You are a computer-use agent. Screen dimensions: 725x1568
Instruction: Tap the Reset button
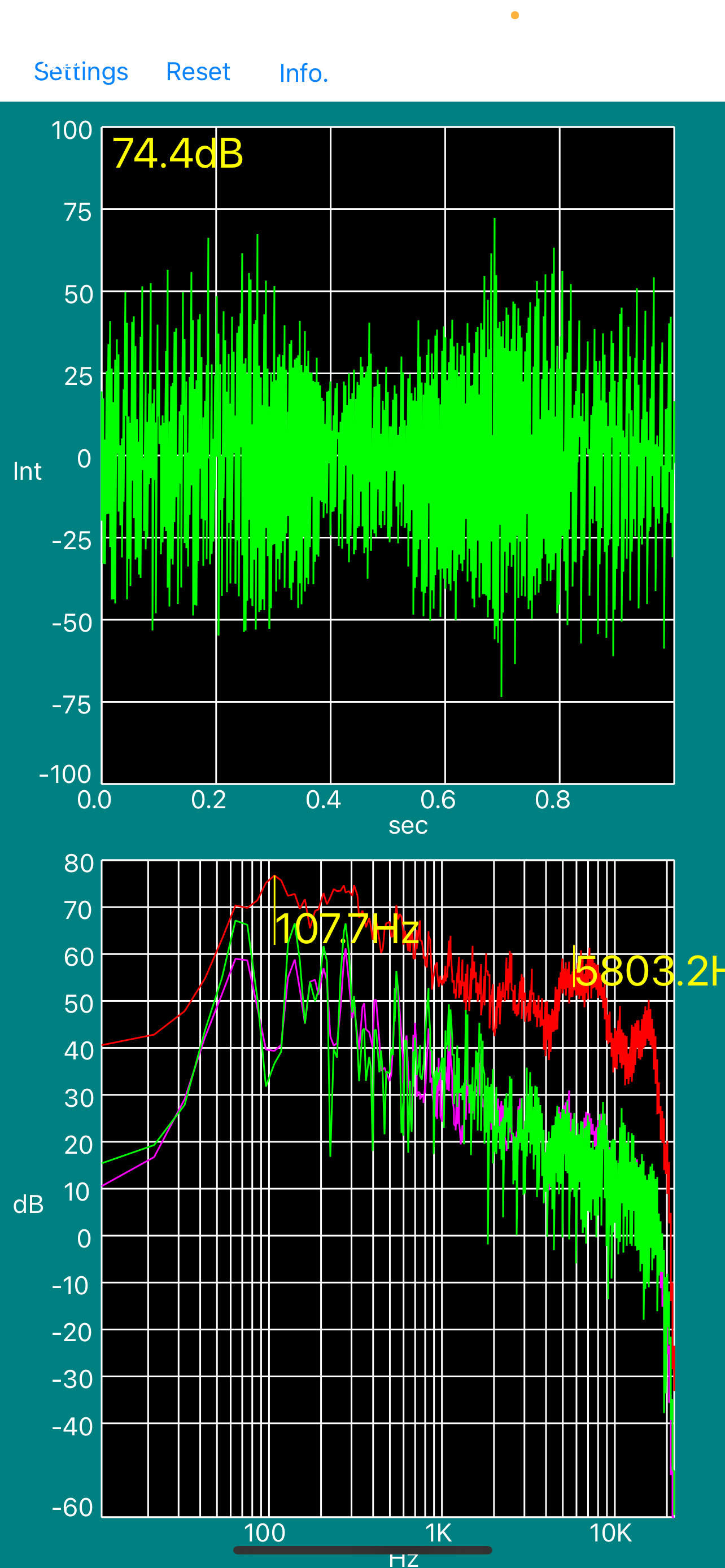[198, 72]
